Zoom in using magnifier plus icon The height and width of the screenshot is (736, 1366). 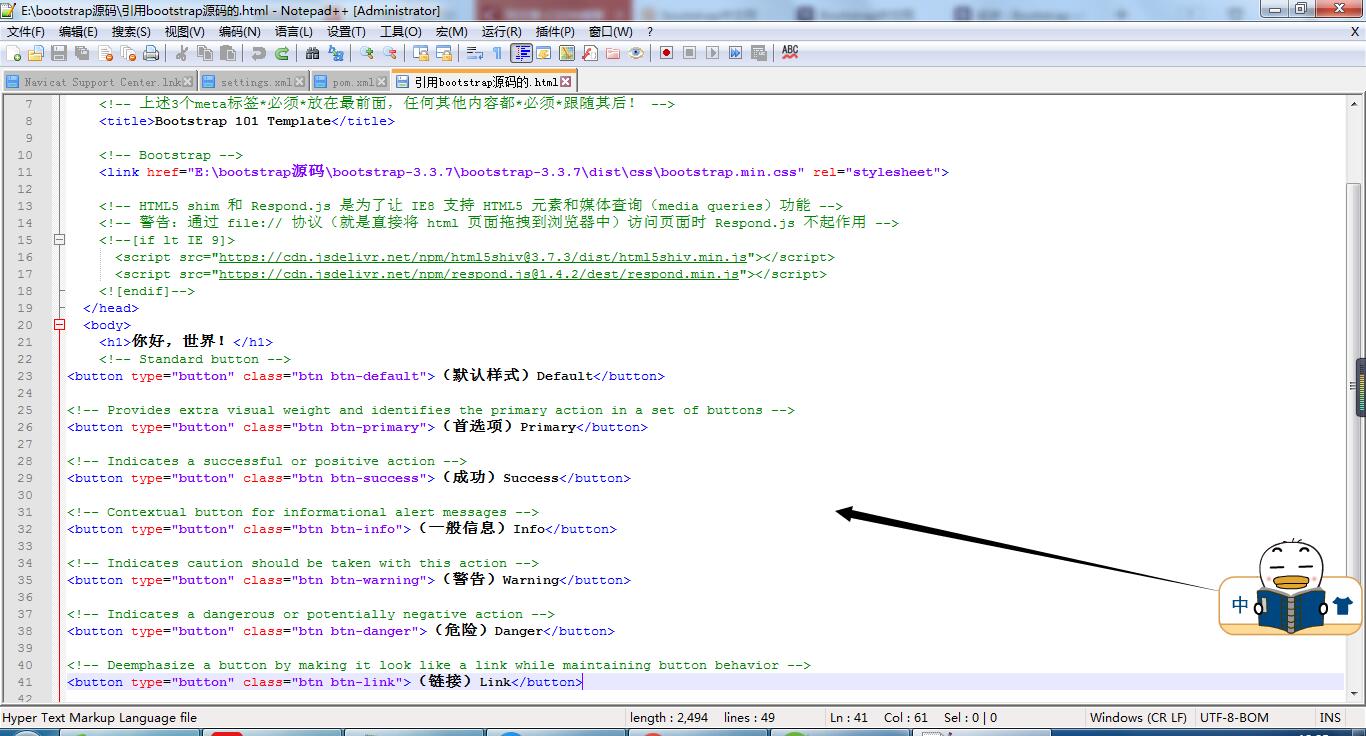[367, 53]
